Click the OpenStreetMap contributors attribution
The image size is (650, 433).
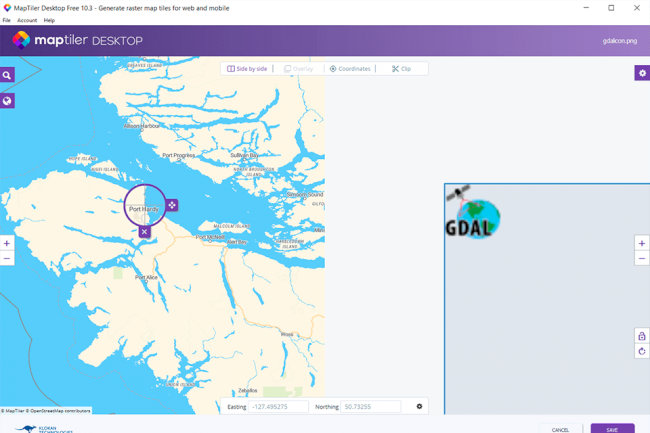pyautogui.click(x=60, y=411)
